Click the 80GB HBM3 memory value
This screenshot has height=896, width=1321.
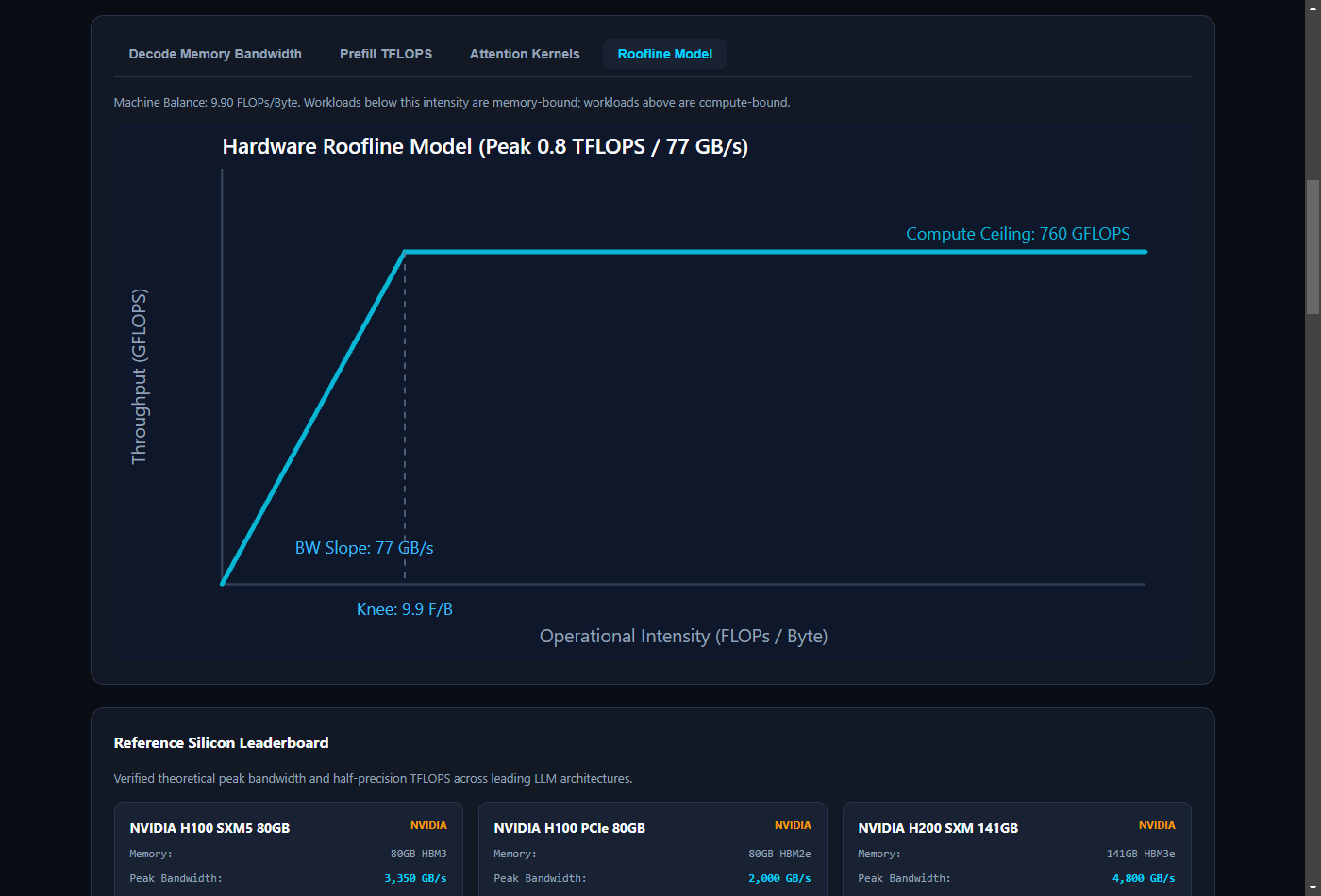tap(419, 854)
